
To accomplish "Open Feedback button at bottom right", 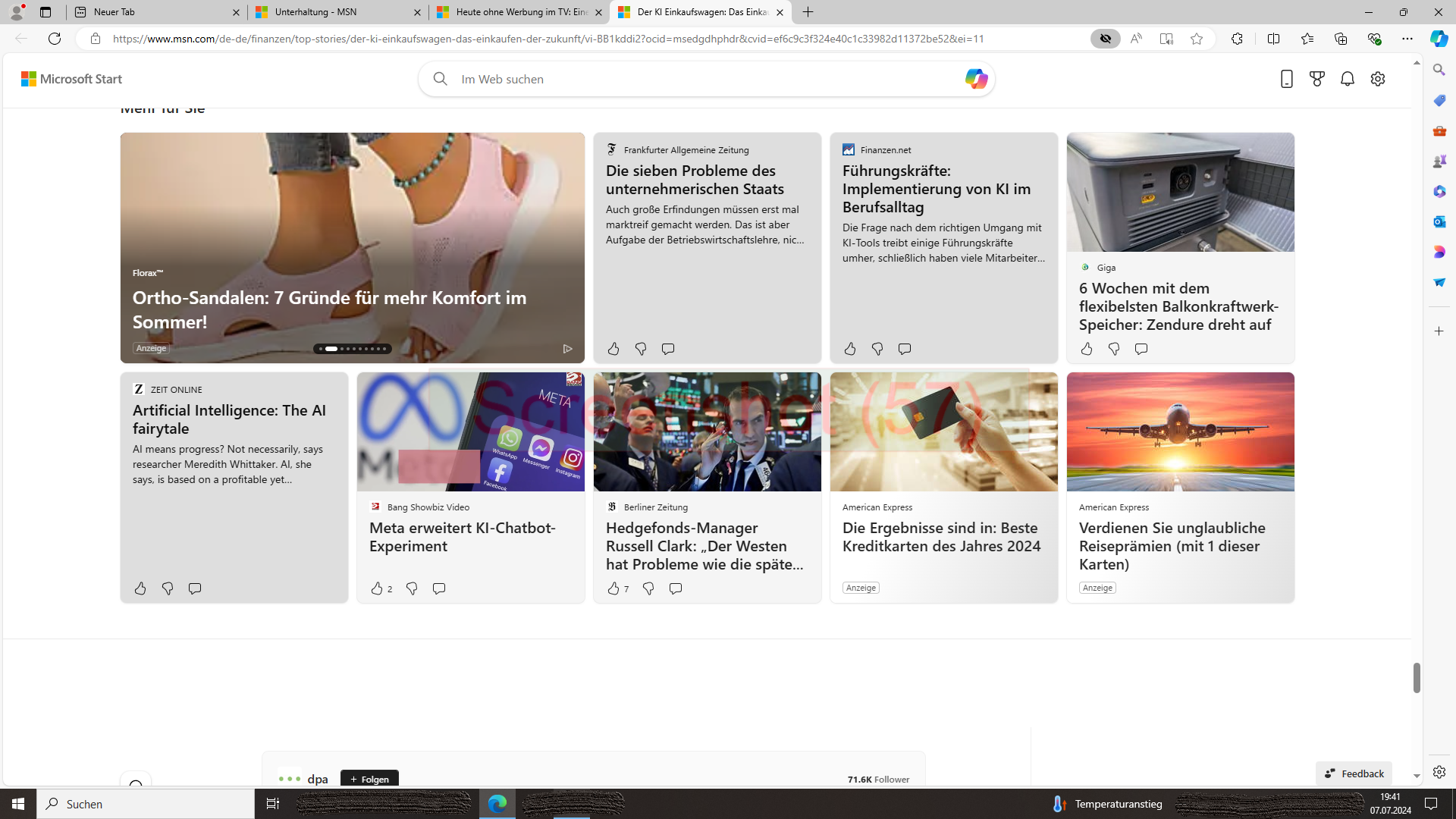I will (x=1354, y=773).
